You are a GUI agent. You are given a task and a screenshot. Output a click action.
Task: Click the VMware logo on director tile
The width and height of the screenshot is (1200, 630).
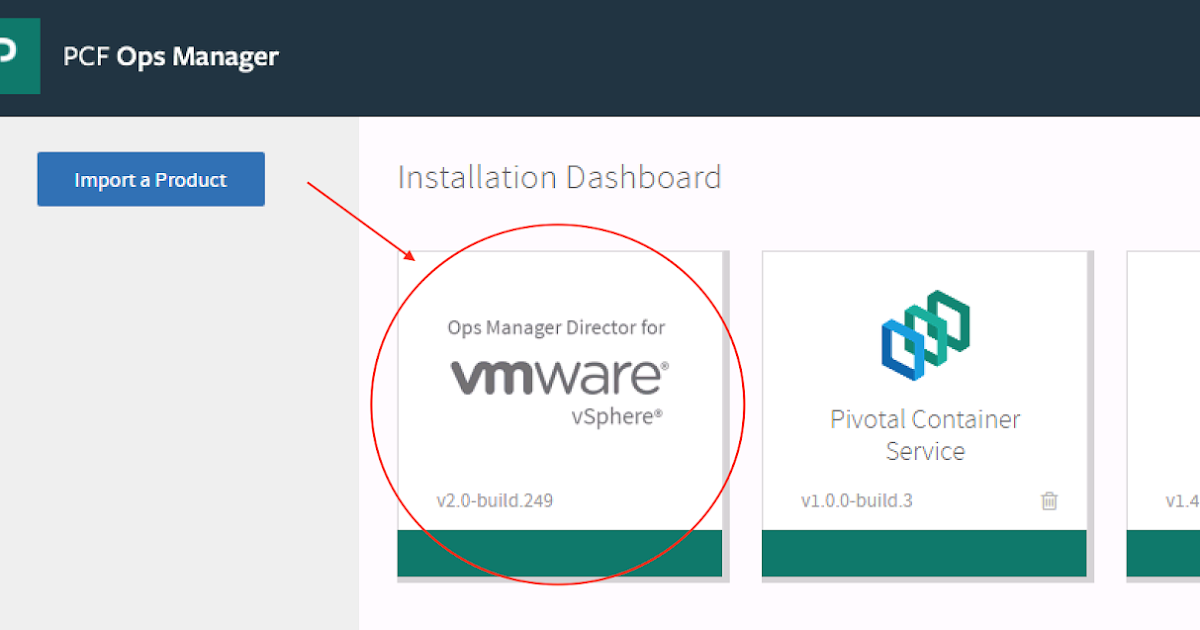[x=559, y=378]
